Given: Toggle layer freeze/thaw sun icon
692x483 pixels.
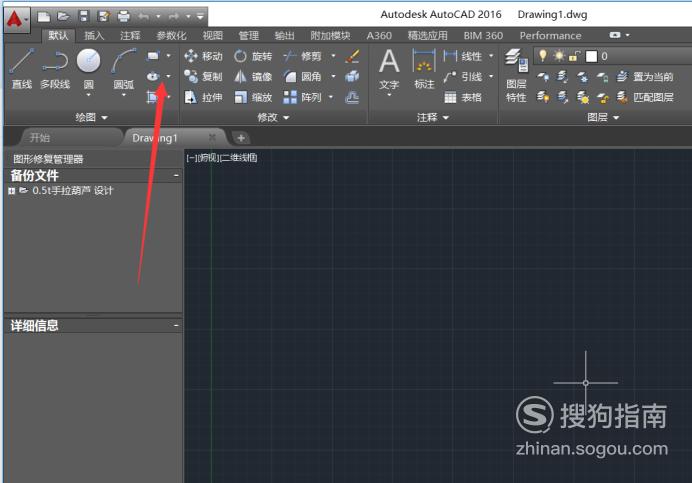Looking at the screenshot, I should click(x=559, y=56).
